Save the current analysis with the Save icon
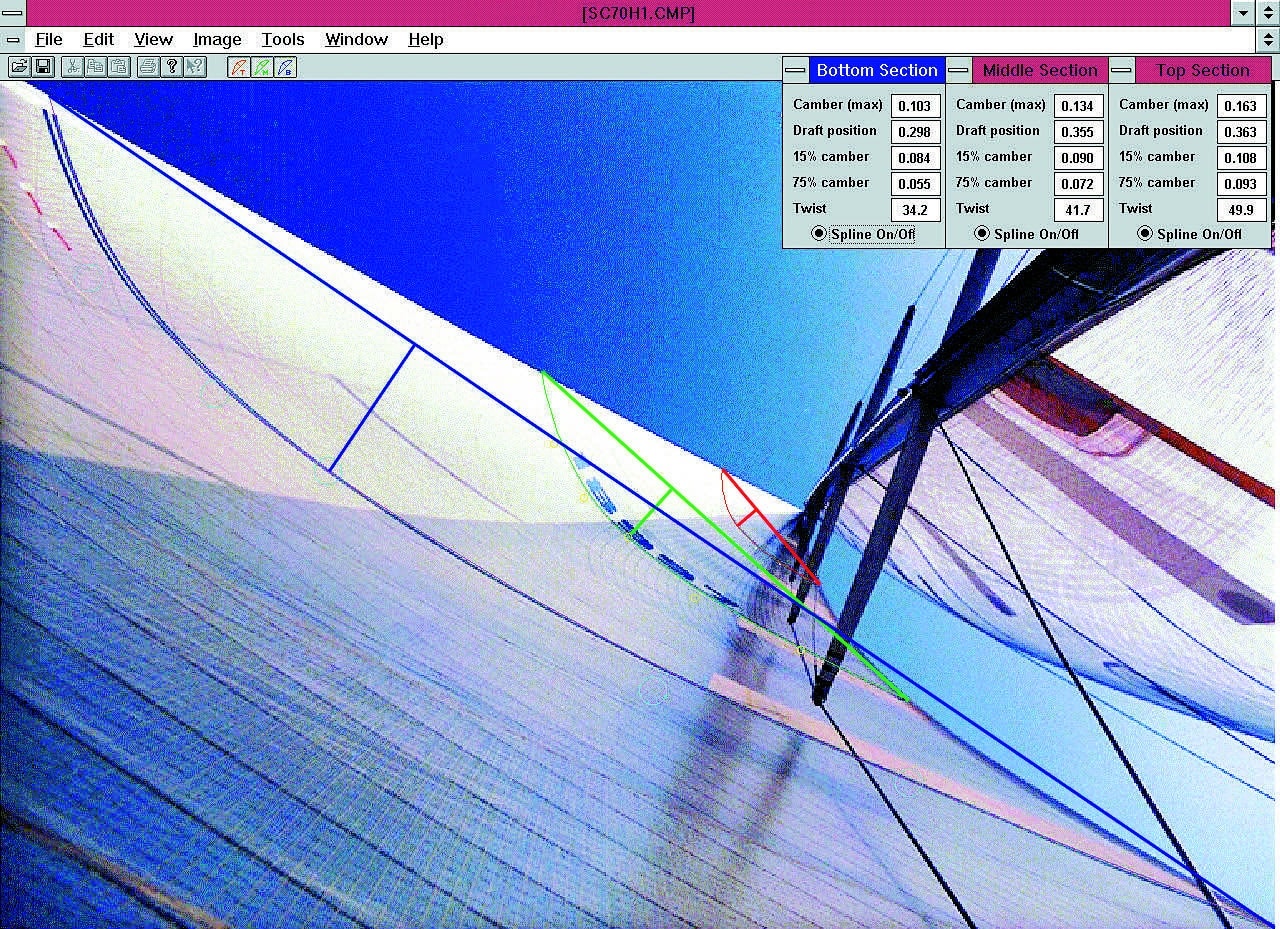This screenshot has height=929, width=1280. tap(44, 66)
